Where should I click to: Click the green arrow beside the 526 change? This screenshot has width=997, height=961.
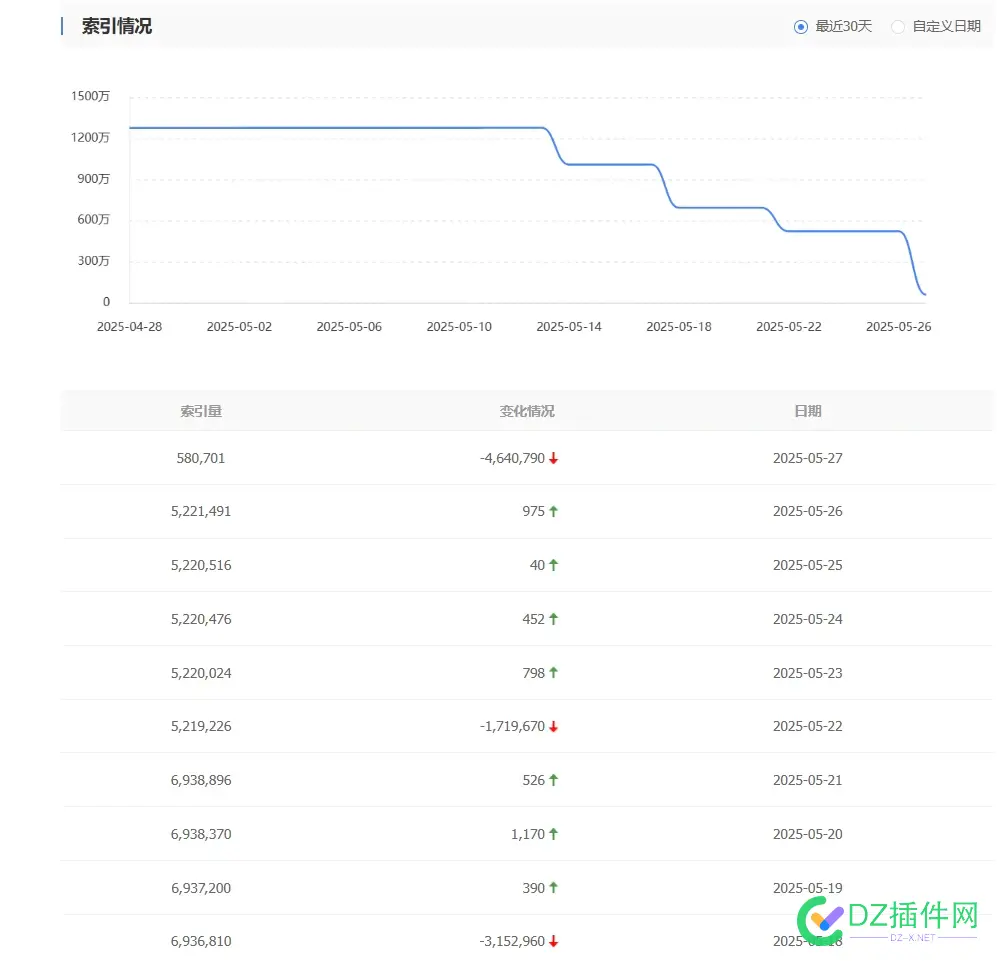[553, 780]
